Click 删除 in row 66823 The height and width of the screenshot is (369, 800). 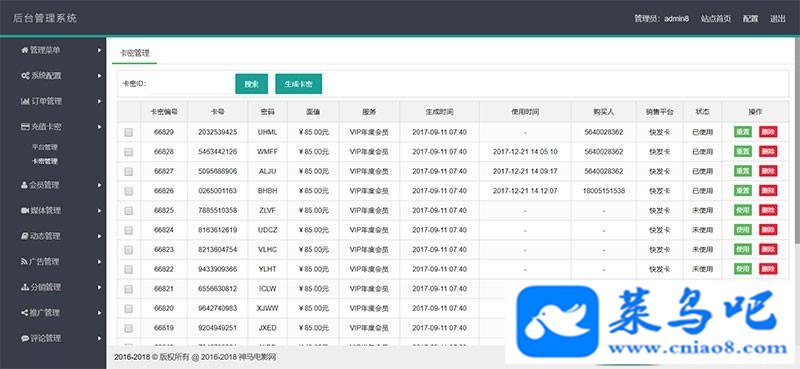click(x=768, y=249)
